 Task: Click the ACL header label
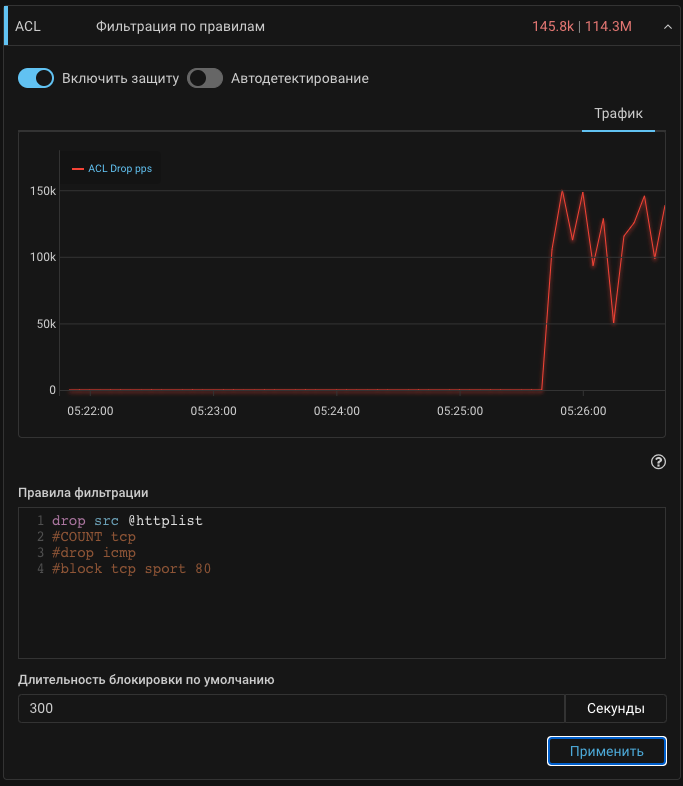tap(27, 27)
